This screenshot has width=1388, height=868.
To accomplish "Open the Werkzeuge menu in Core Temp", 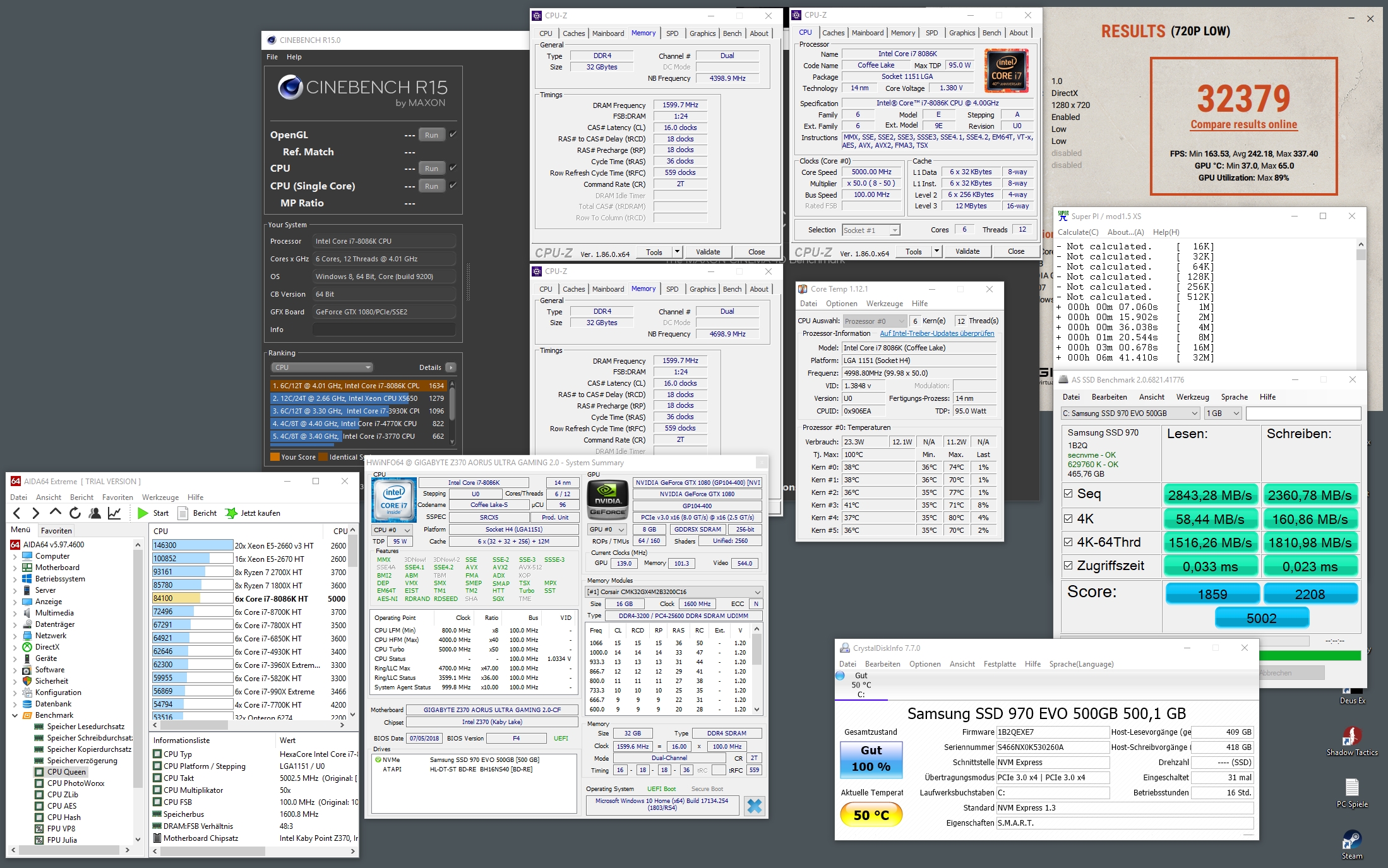I will (884, 304).
